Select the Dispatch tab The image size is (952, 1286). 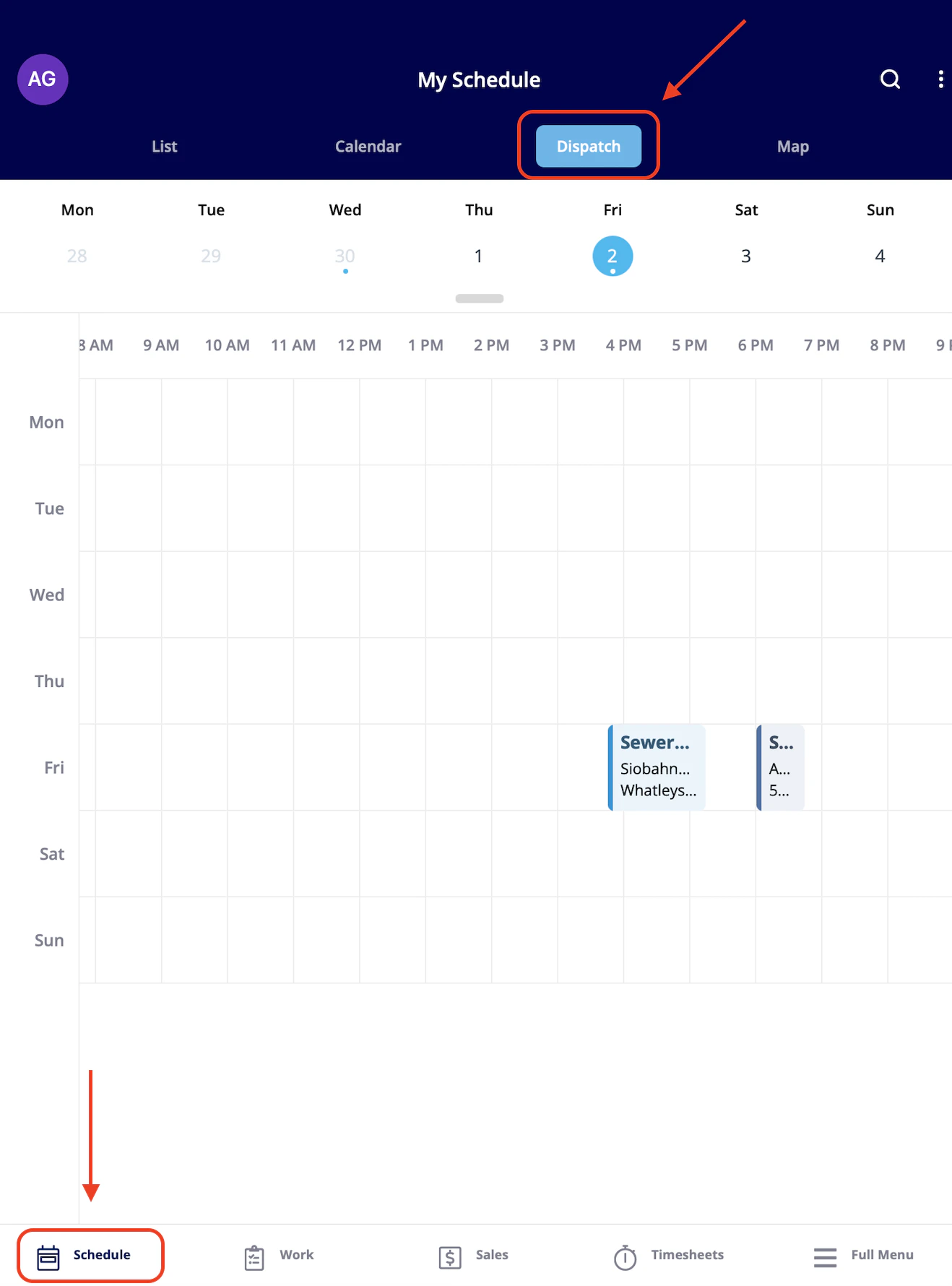tap(589, 146)
